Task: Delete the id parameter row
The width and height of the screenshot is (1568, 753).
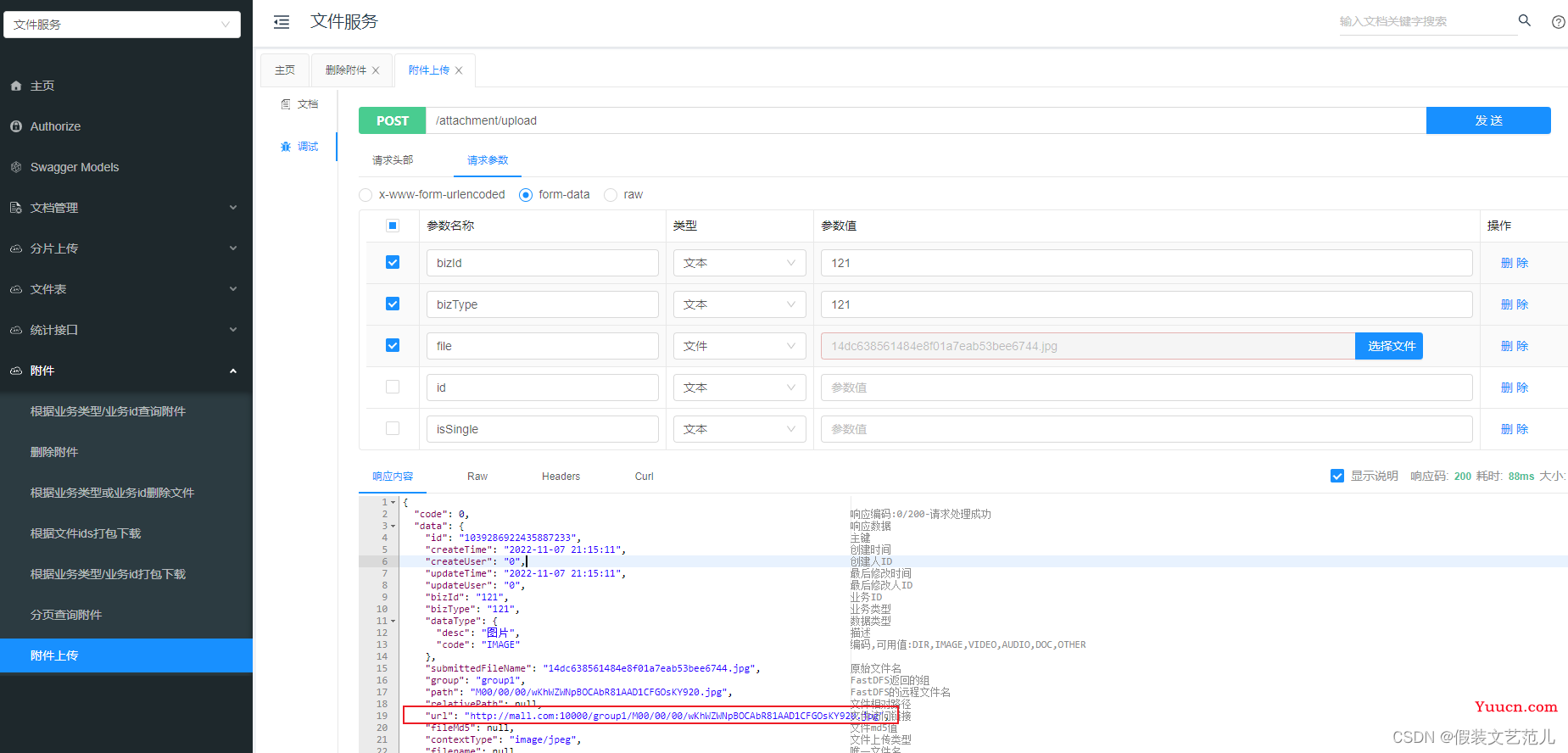Action: click(x=1515, y=388)
